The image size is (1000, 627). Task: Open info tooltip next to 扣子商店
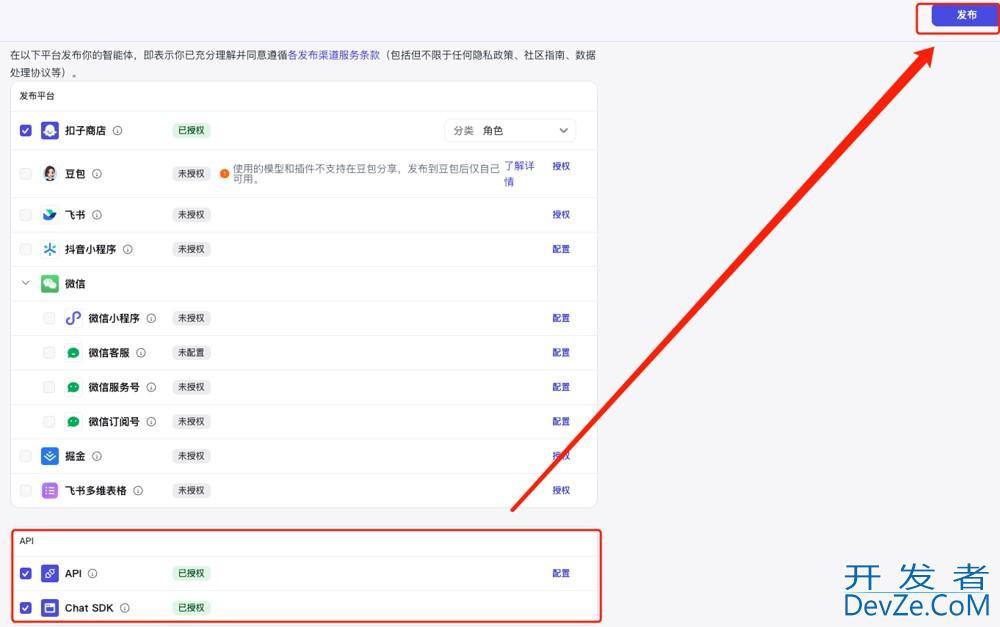coord(117,131)
